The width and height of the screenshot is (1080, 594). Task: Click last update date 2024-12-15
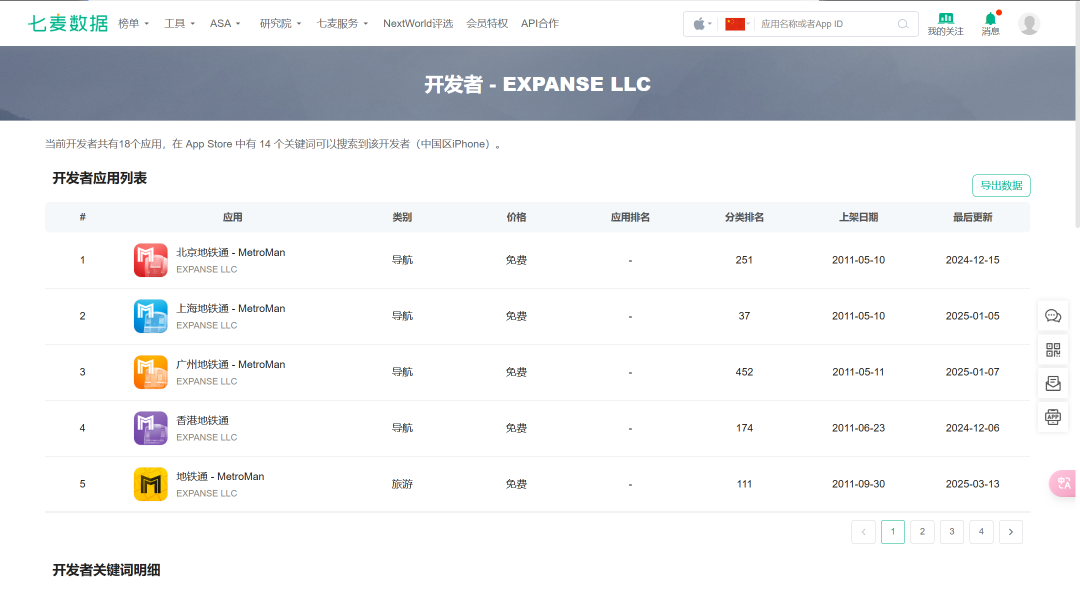(x=973, y=260)
